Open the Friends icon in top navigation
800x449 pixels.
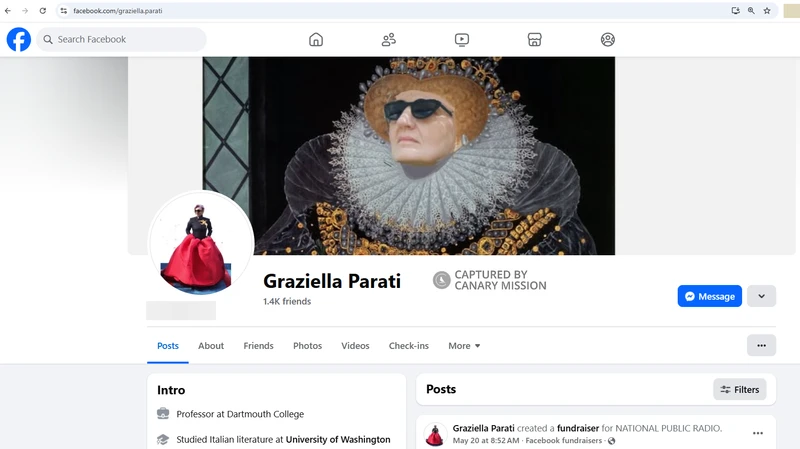[x=389, y=39]
